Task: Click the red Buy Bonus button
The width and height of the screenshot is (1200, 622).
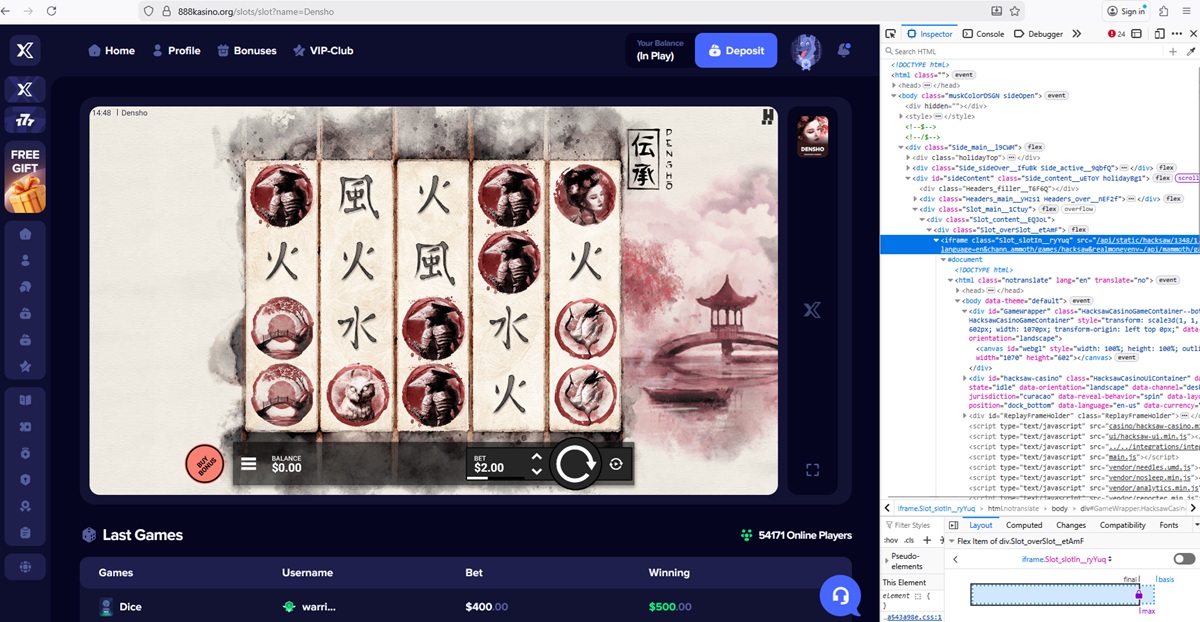Action: click(205, 464)
